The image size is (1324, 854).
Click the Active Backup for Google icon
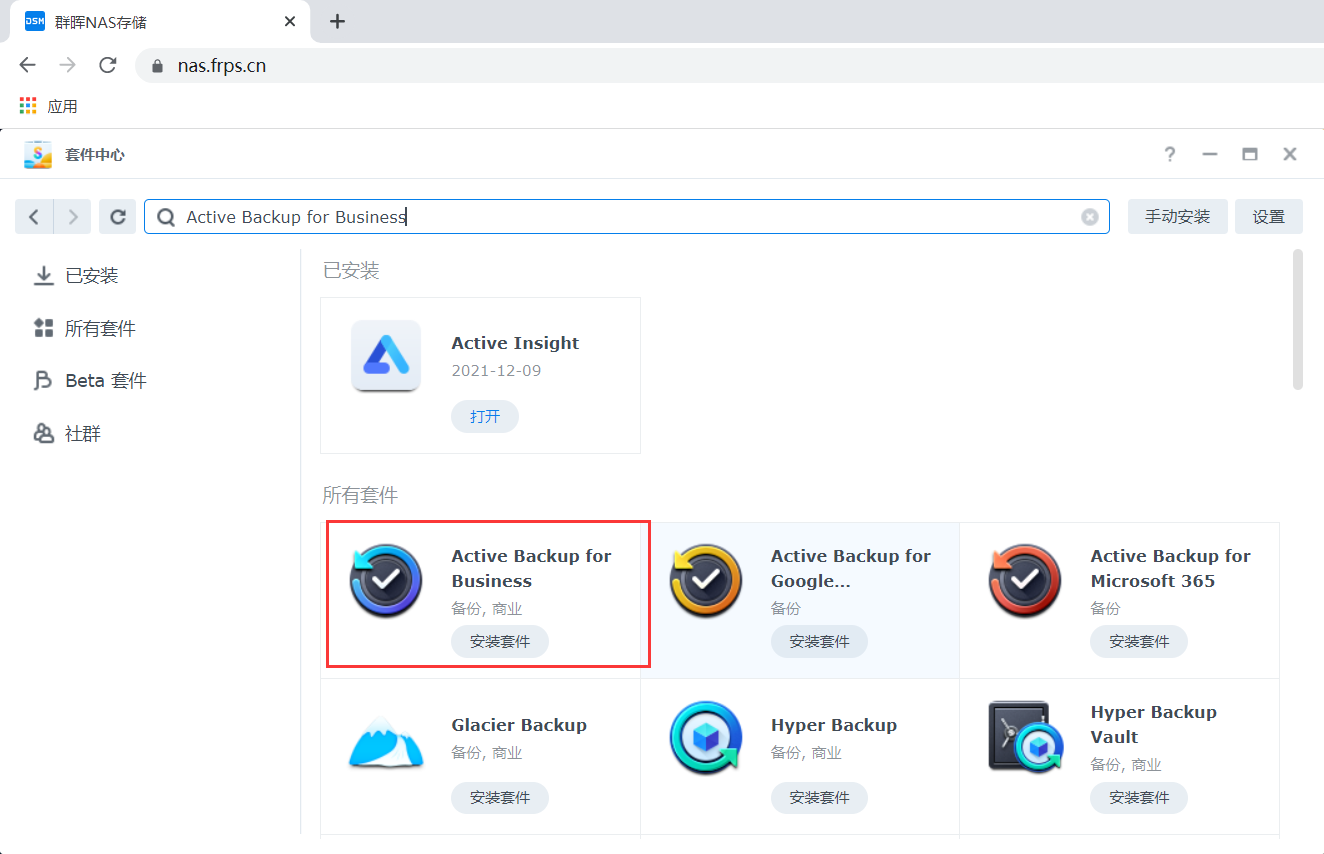706,581
